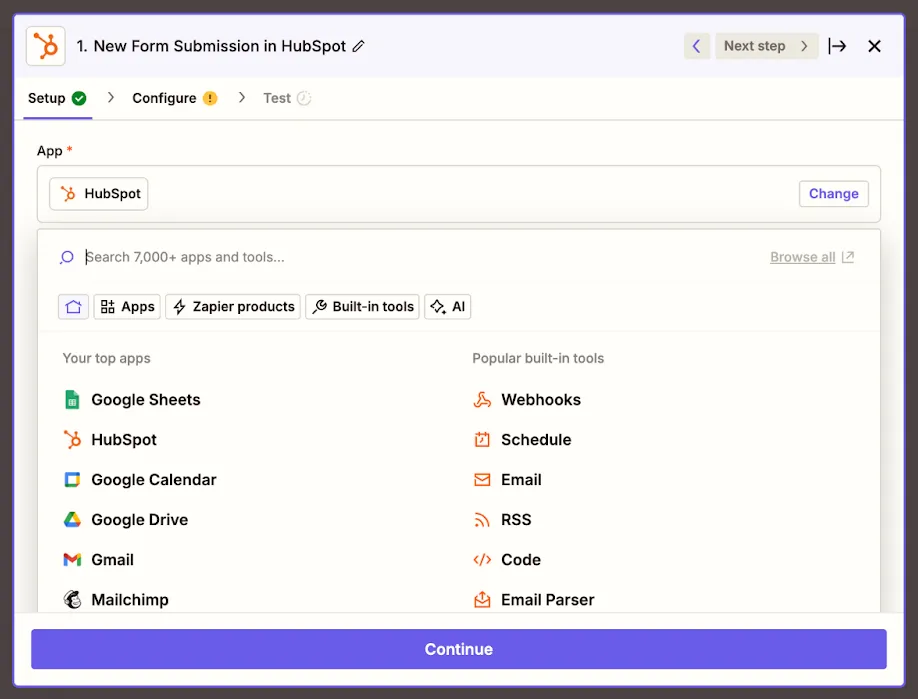The width and height of the screenshot is (918, 699).
Task: Choose Google Drive from the list
Action: [140, 520]
